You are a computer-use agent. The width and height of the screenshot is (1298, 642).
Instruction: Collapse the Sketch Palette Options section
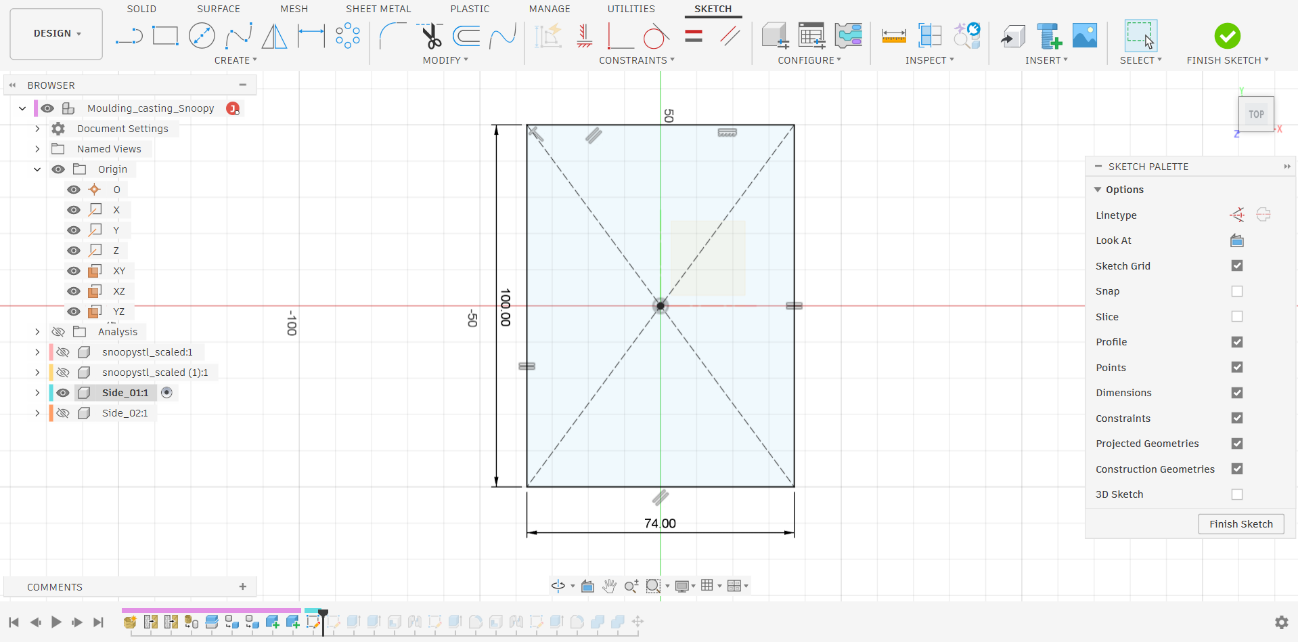tap(1098, 189)
